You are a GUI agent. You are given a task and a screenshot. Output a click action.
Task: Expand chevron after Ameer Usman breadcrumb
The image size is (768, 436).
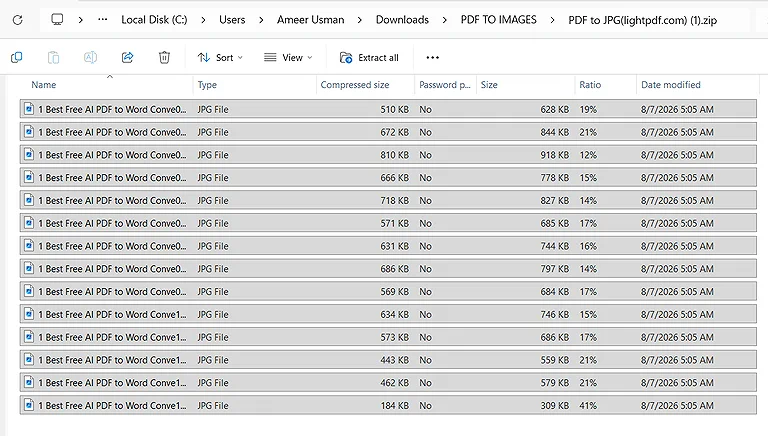[360, 20]
